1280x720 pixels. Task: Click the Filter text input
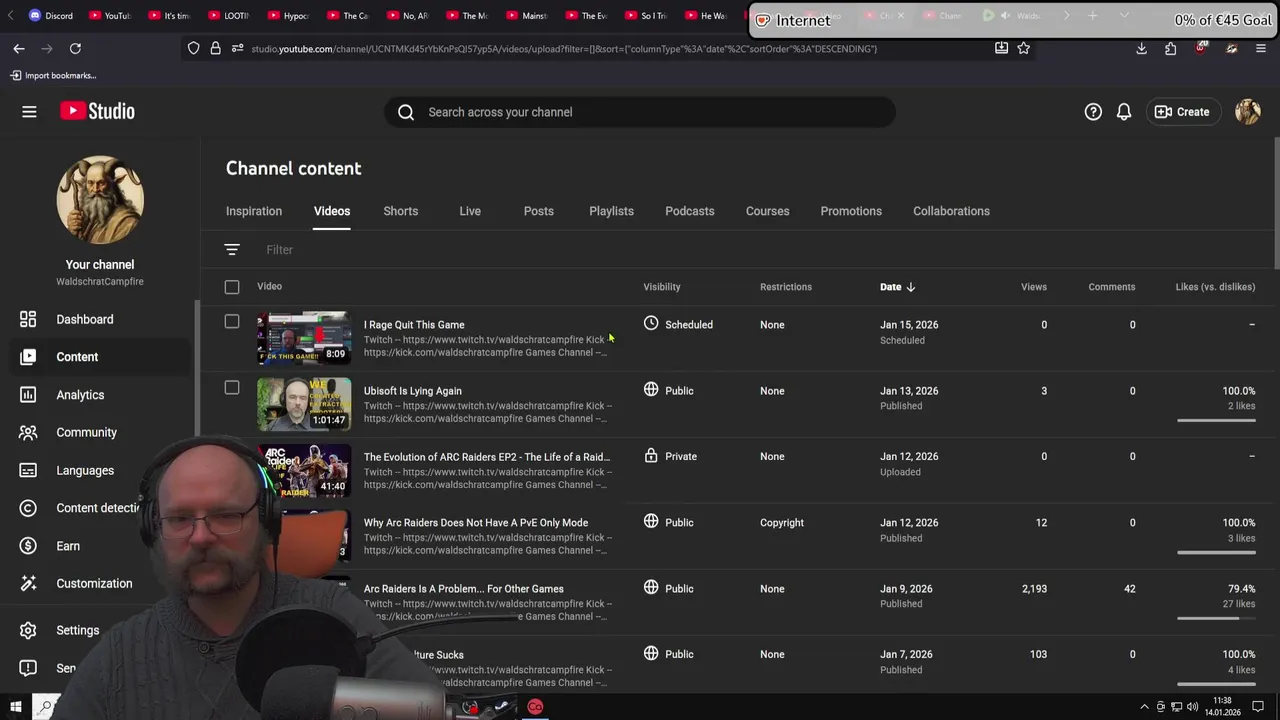pyautogui.click(x=279, y=250)
